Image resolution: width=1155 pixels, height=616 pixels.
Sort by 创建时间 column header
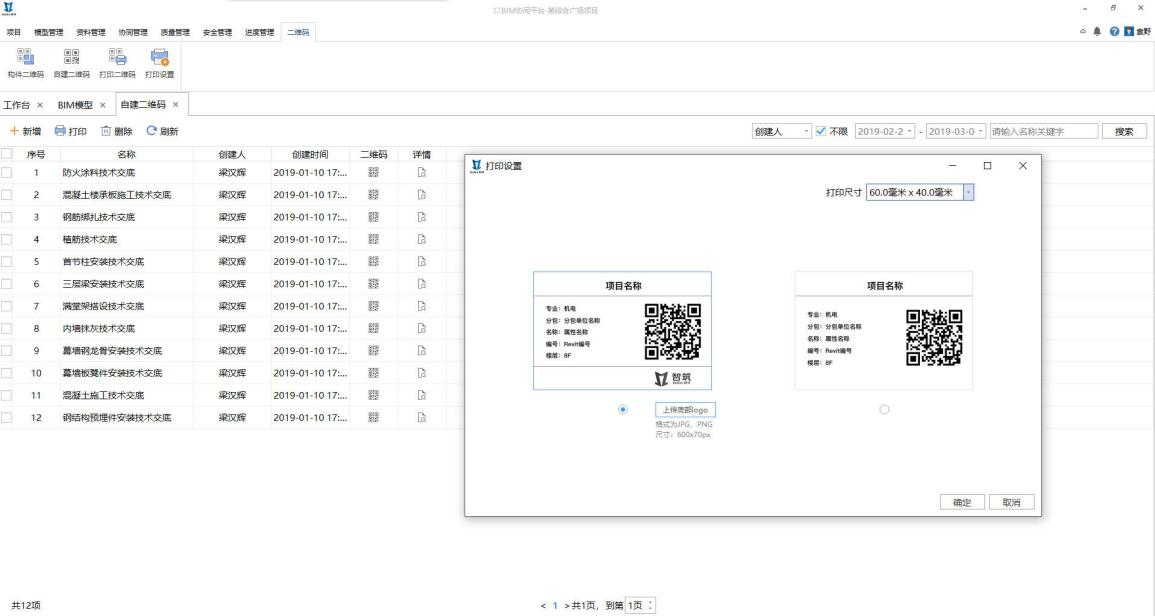tap(309, 154)
